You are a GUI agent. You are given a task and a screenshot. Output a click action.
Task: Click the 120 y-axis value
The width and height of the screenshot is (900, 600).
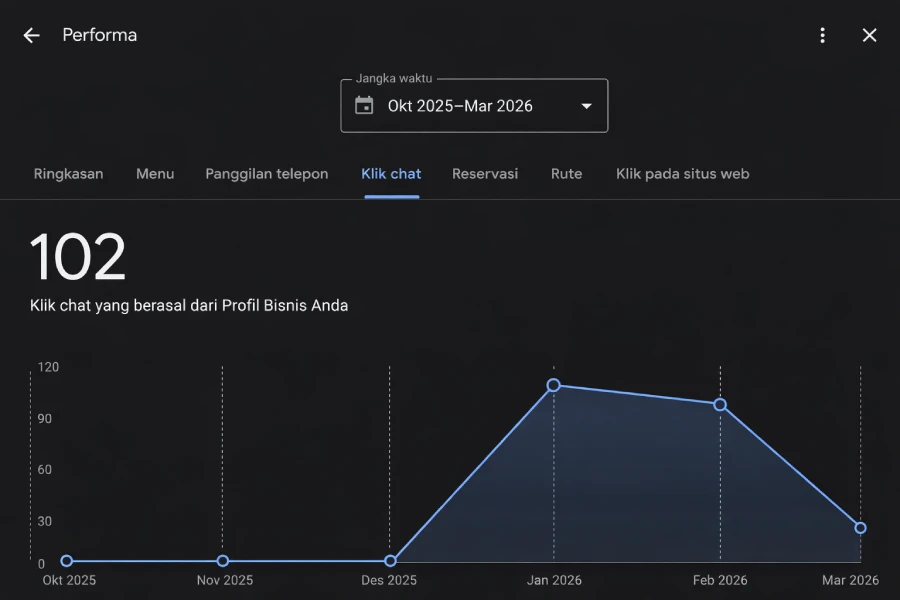[x=48, y=367]
